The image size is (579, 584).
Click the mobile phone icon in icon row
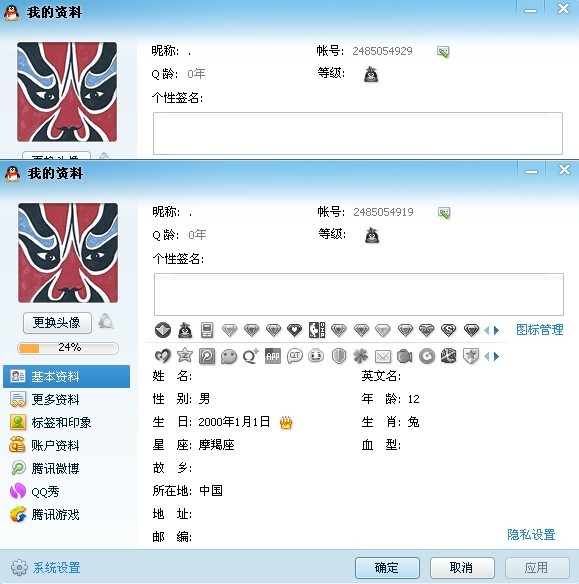pos(207,330)
